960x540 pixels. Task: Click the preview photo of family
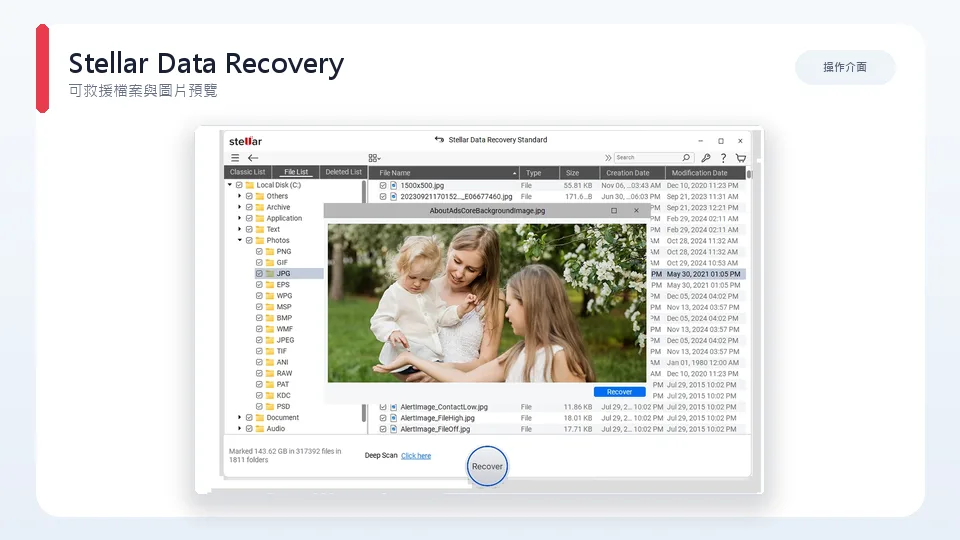487,303
